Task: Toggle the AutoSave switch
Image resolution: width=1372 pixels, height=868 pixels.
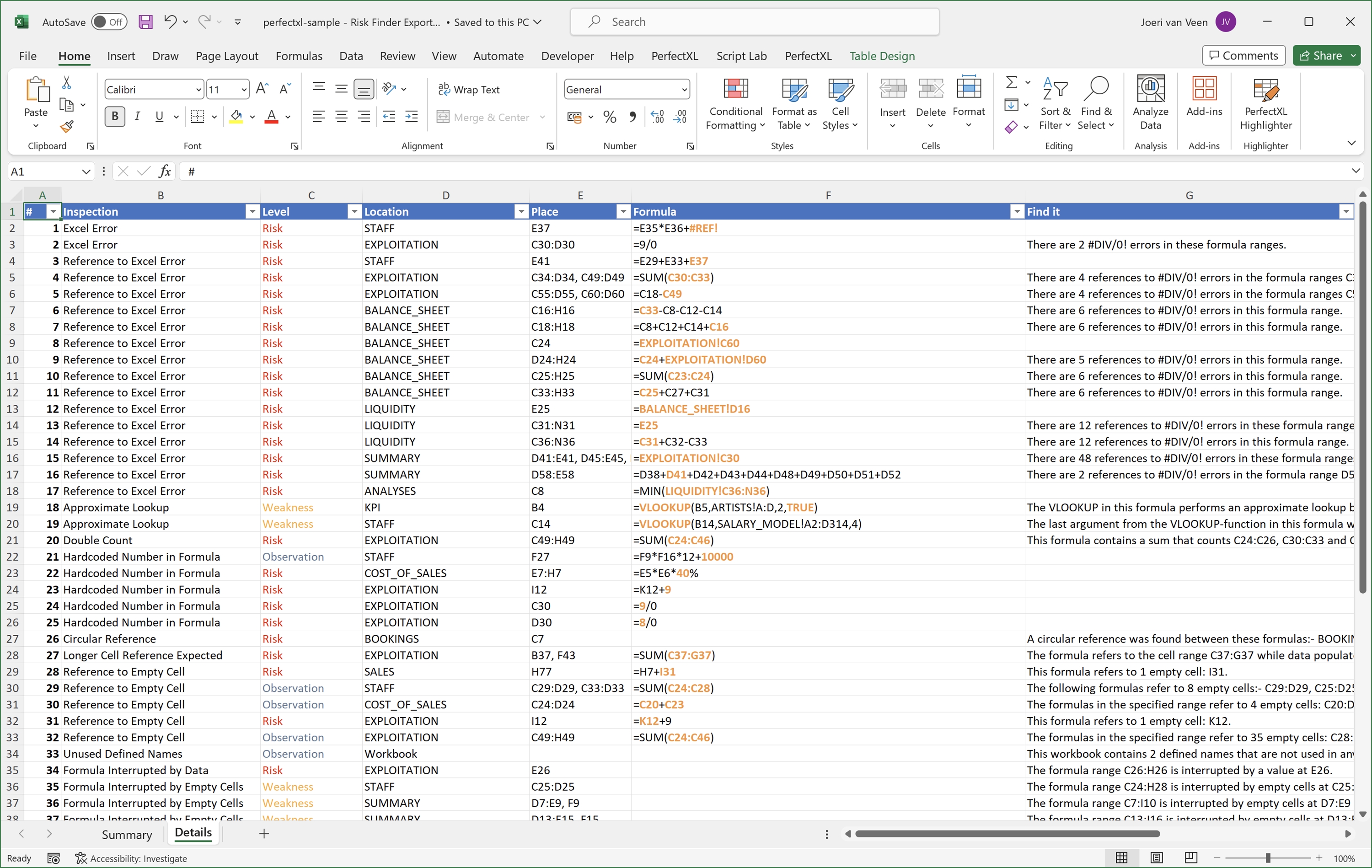Action: [109, 22]
